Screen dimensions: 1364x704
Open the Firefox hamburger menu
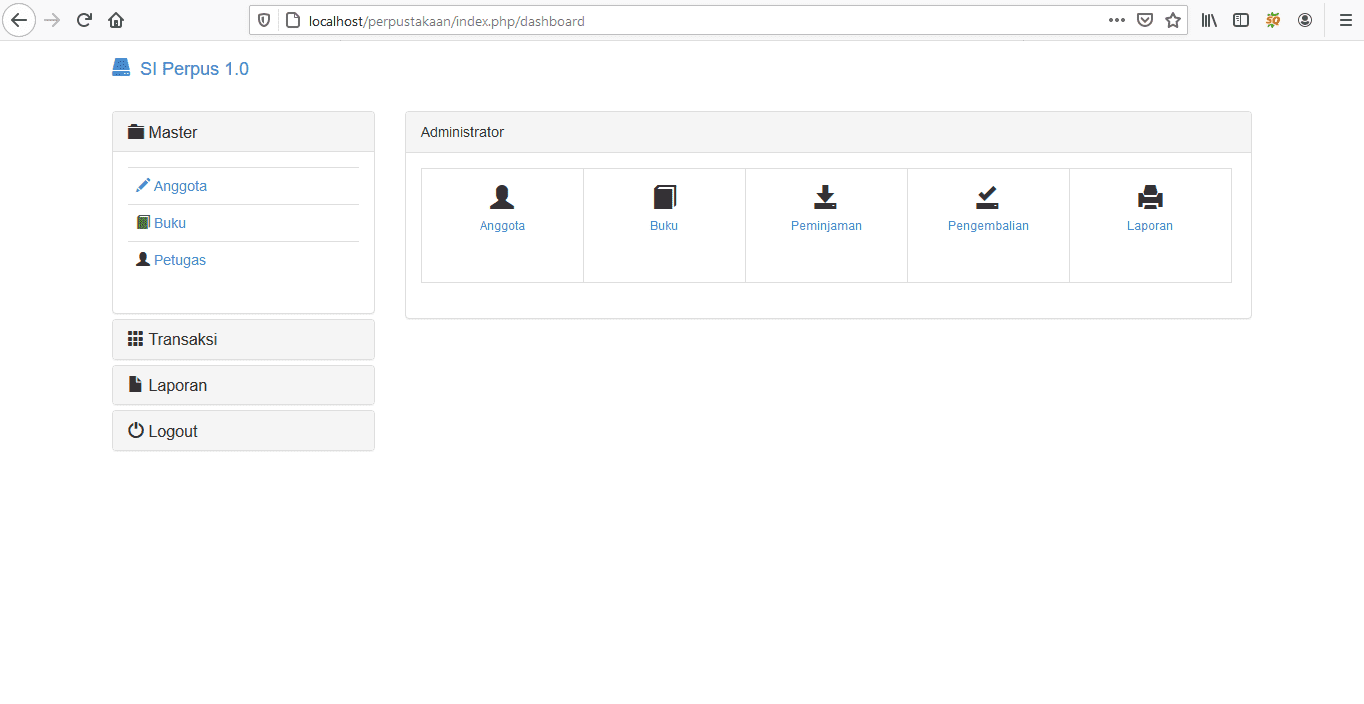pos(1345,20)
